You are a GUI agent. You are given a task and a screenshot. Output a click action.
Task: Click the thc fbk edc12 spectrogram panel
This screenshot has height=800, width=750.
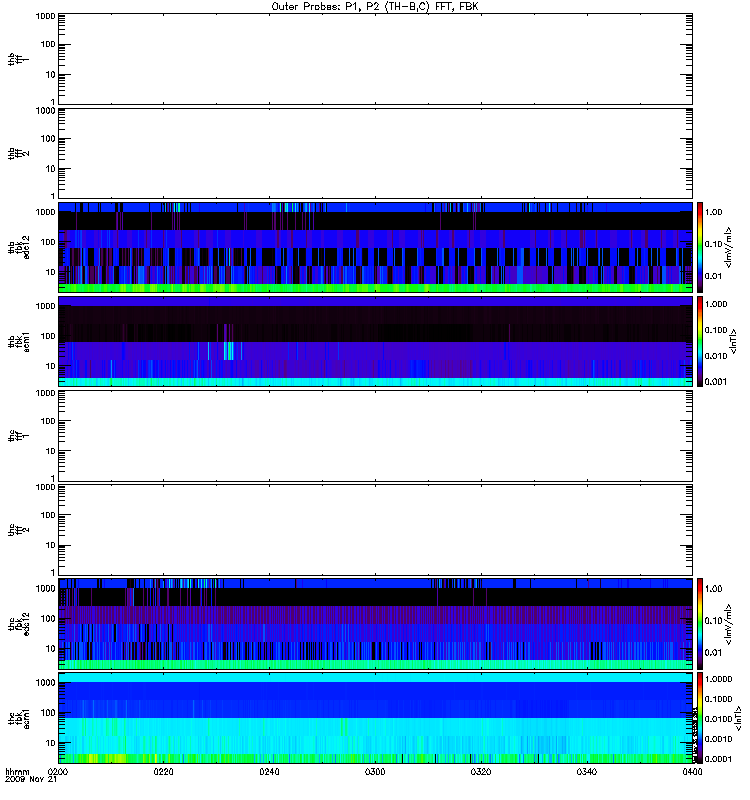[x=375, y=623]
